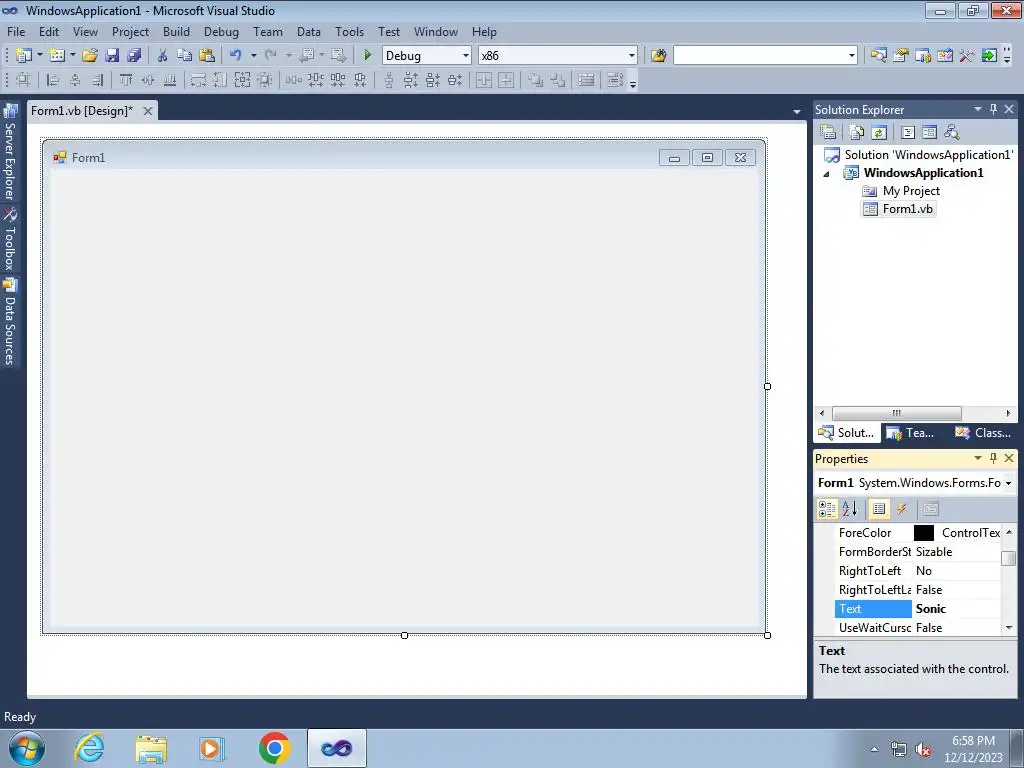This screenshot has width=1024, height=768.
Task: Open the Solution Explorer toolbar icon at top right
Action: [x=878, y=56]
